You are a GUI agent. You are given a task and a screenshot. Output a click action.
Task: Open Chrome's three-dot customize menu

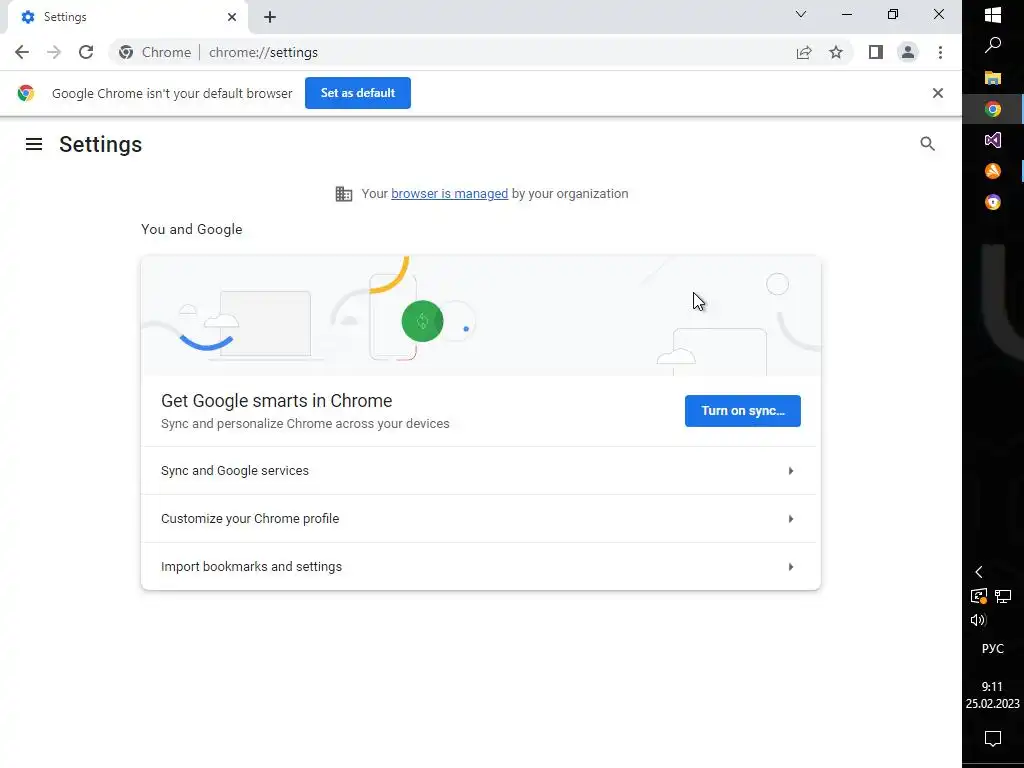940,53
